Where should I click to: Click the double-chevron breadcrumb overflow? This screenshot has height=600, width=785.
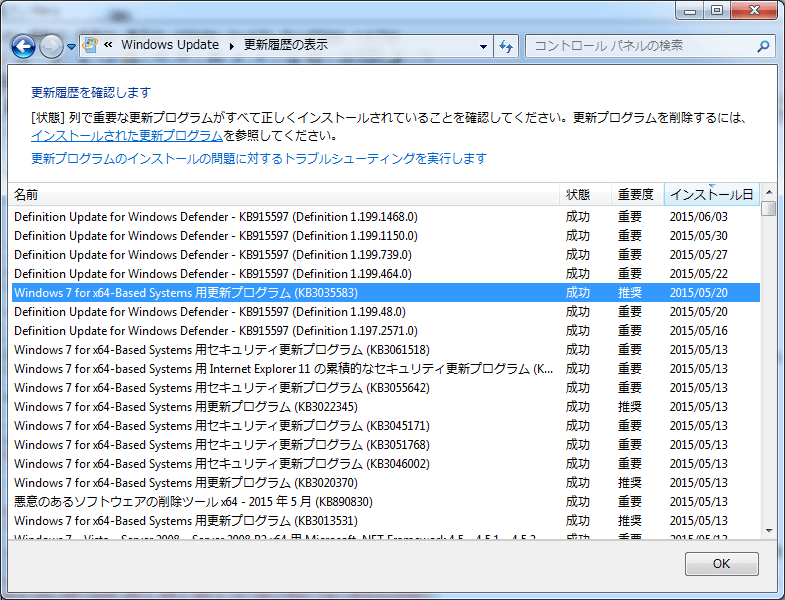108,45
